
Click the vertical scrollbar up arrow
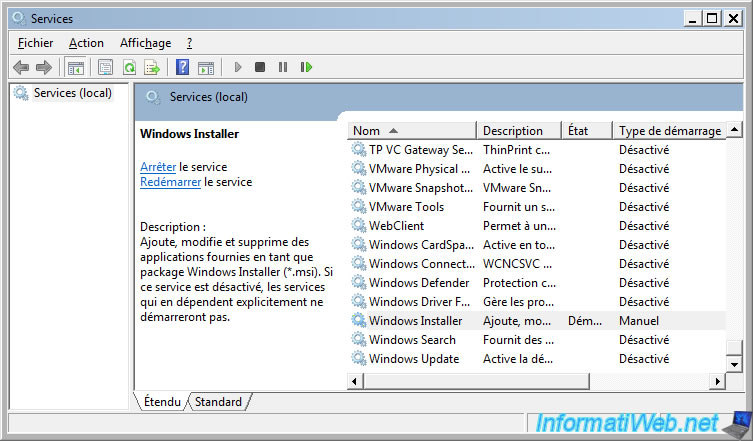[734, 130]
